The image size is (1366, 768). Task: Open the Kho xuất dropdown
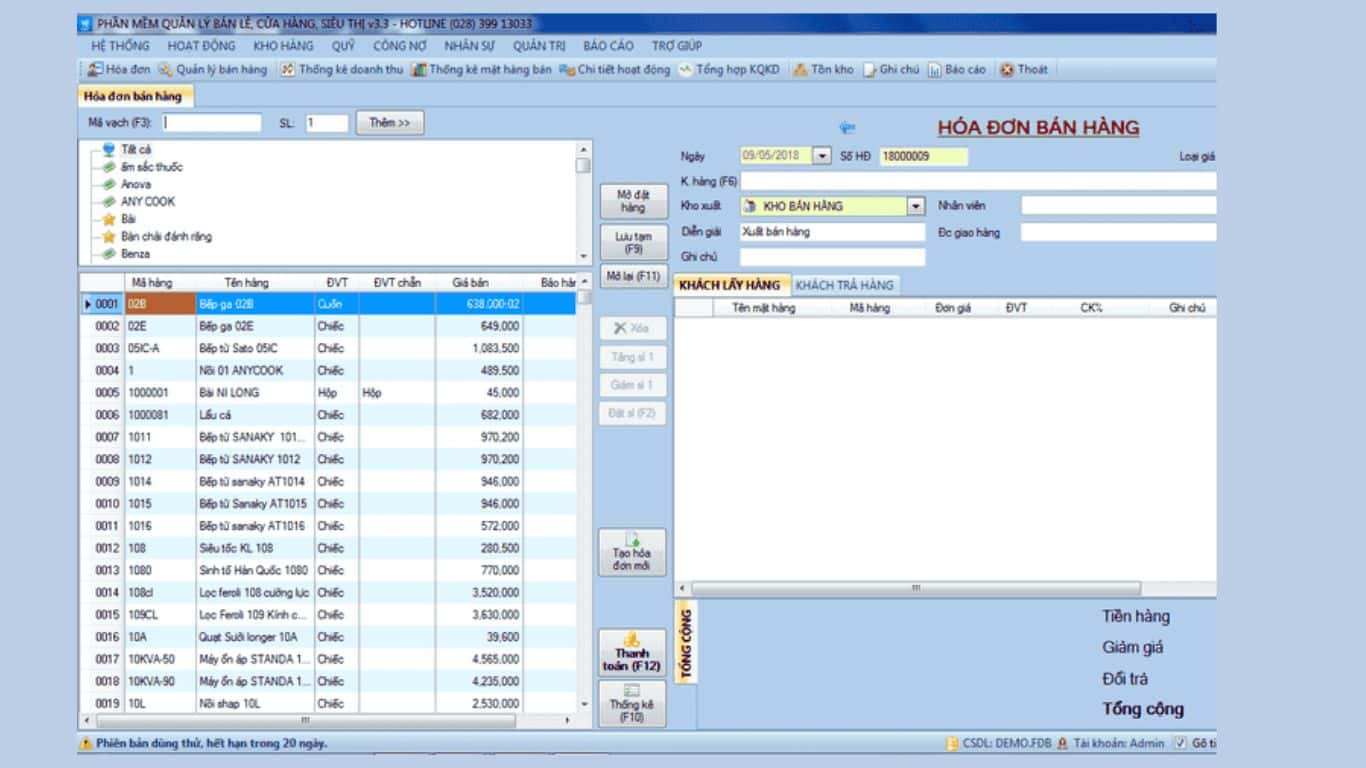tap(916, 206)
